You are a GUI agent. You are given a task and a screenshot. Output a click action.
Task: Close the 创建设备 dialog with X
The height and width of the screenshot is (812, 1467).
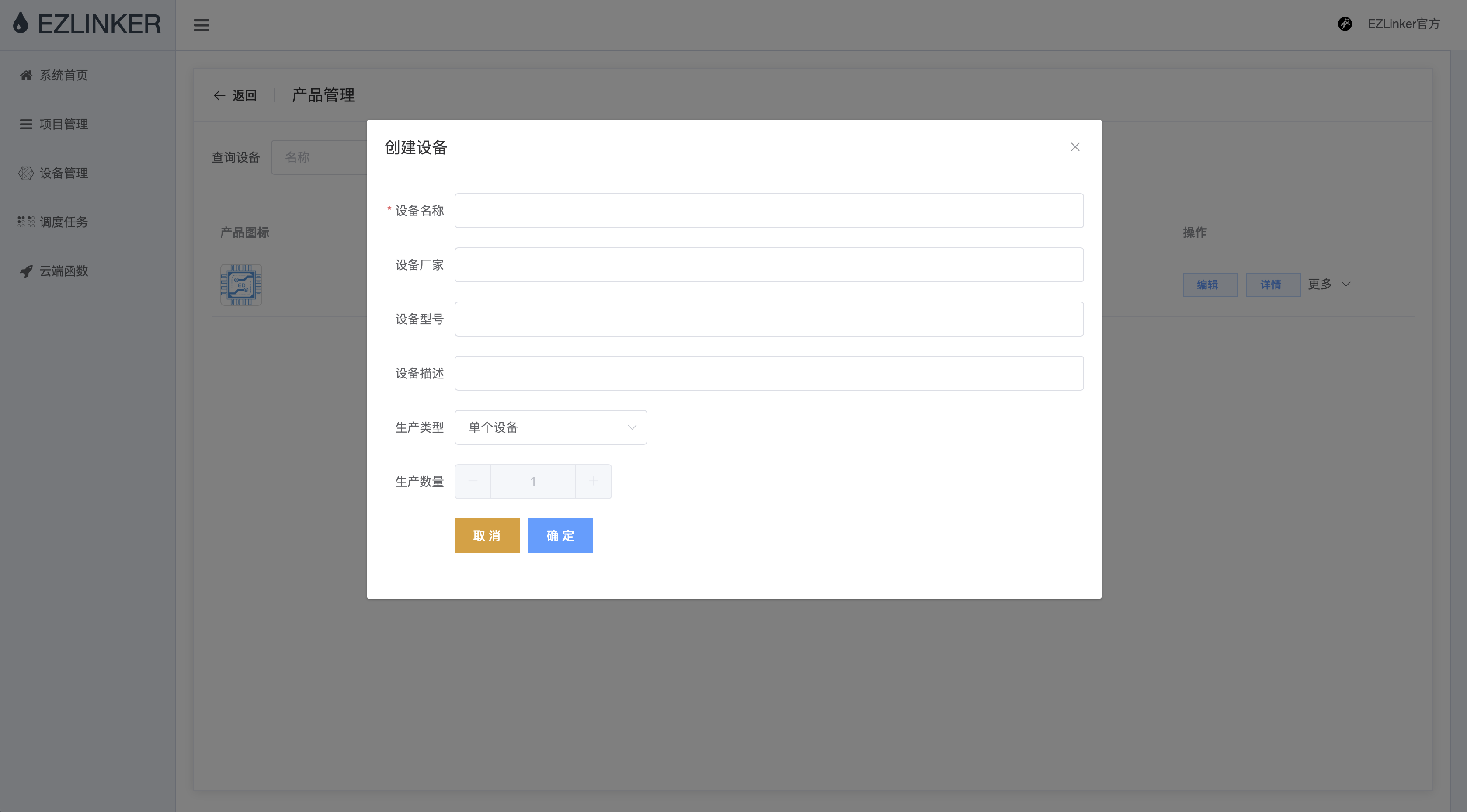[x=1074, y=147]
